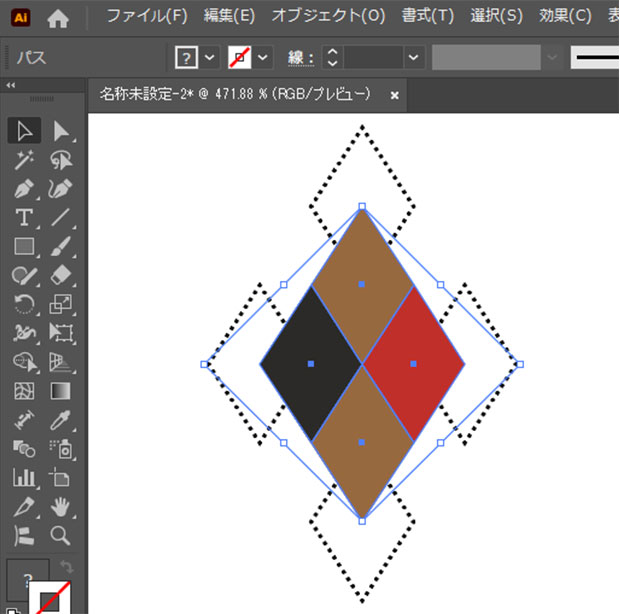
Task: Collapse the tools panel using double arrows
Action: [x=11, y=86]
